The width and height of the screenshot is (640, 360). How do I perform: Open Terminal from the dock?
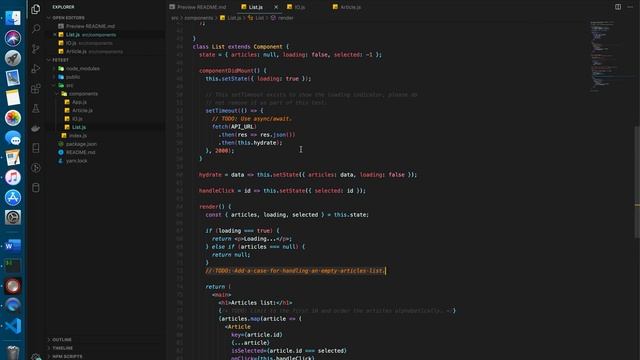pyautogui.click(x=13, y=266)
